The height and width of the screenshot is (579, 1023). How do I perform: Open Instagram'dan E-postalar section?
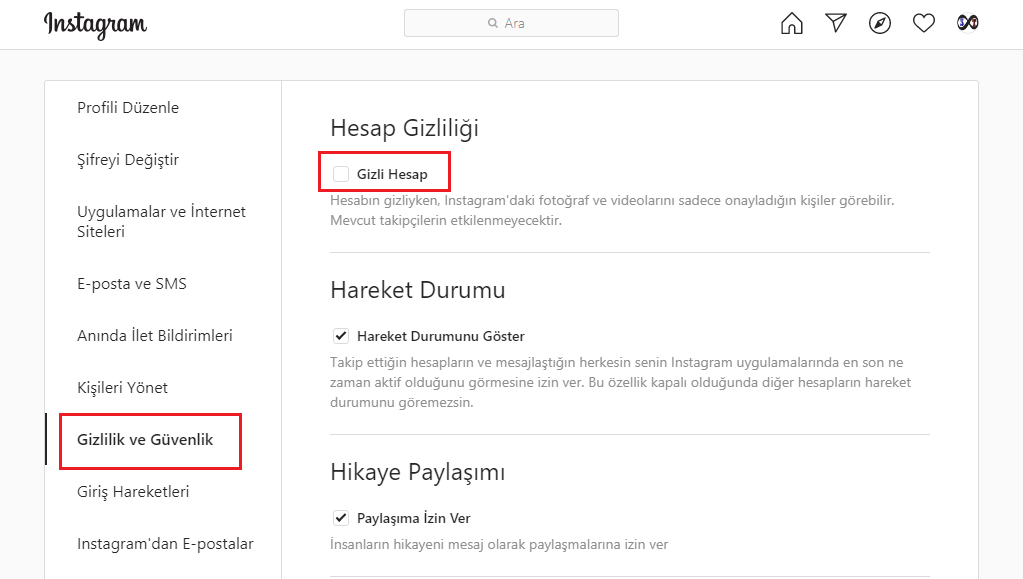tap(165, 544)
